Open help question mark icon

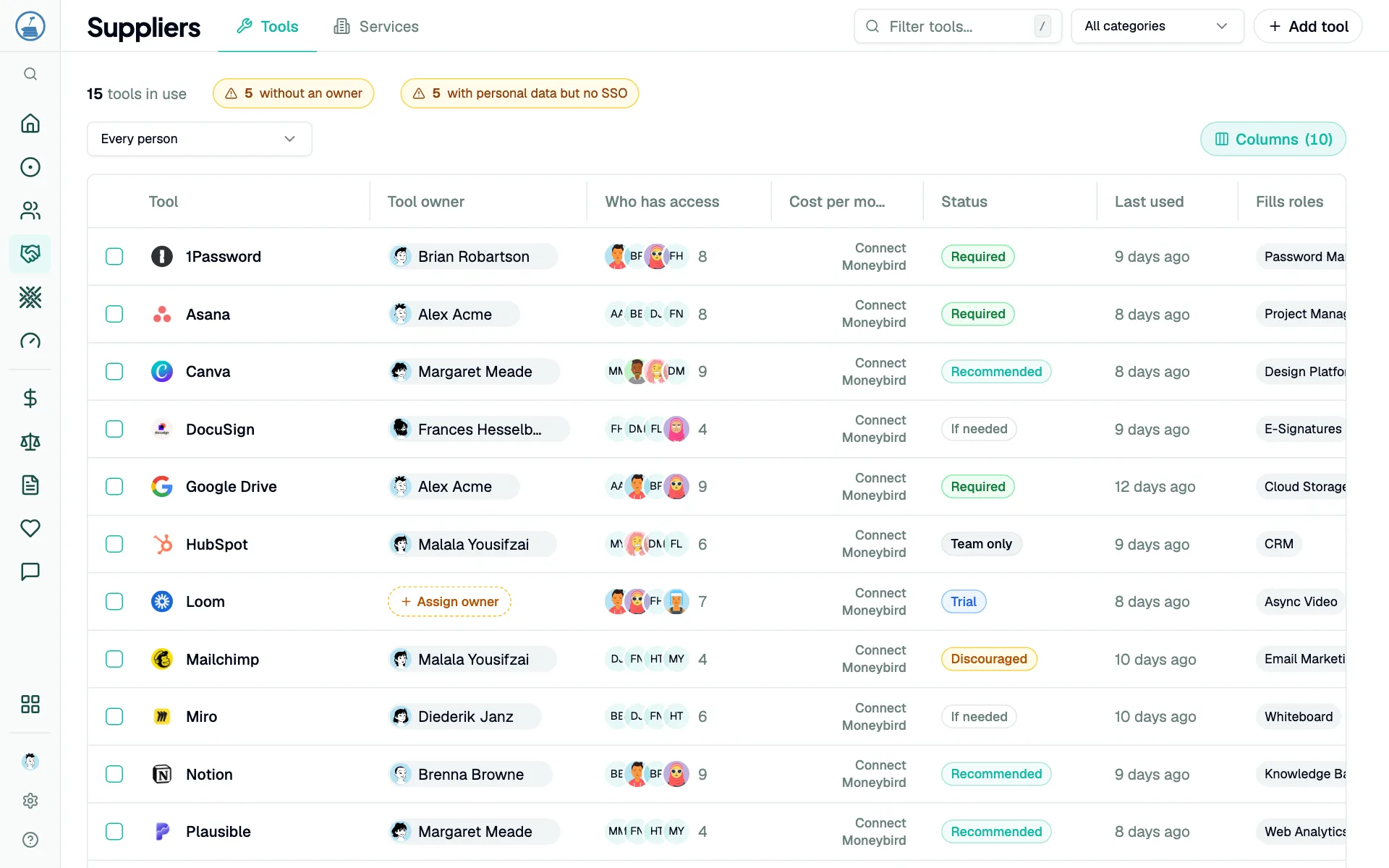tap(30, 840)
